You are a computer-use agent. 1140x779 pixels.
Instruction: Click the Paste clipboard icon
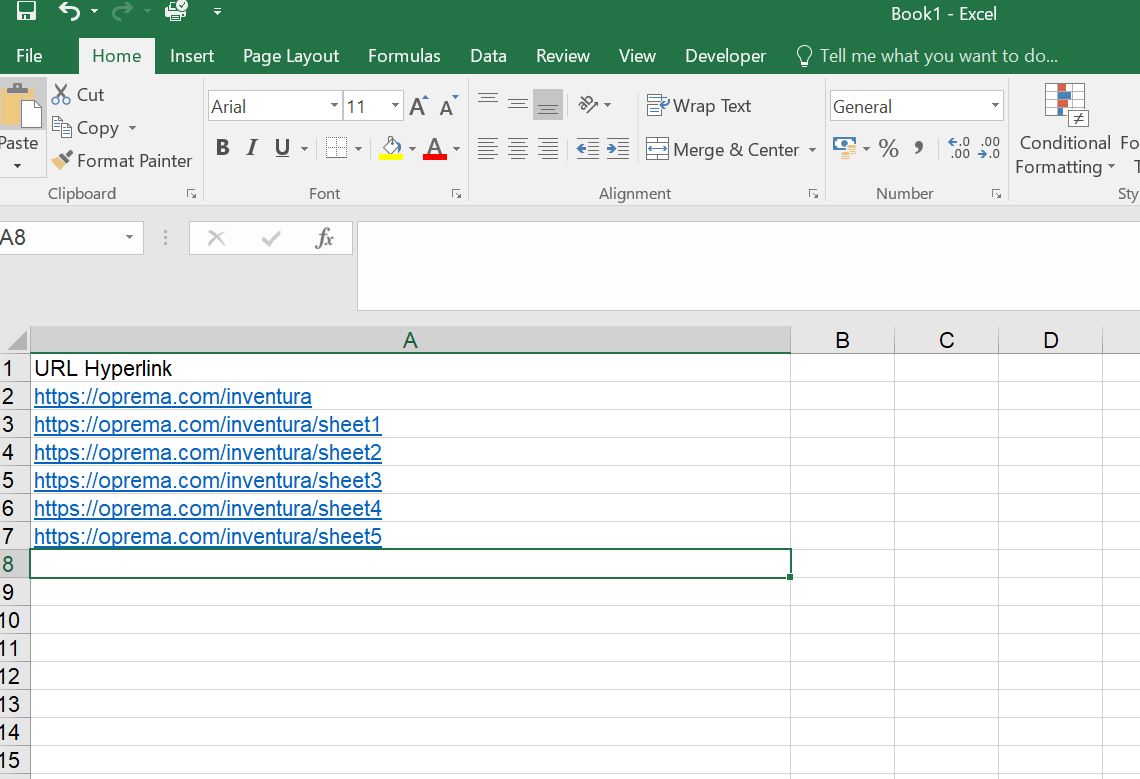pos(22,106)
